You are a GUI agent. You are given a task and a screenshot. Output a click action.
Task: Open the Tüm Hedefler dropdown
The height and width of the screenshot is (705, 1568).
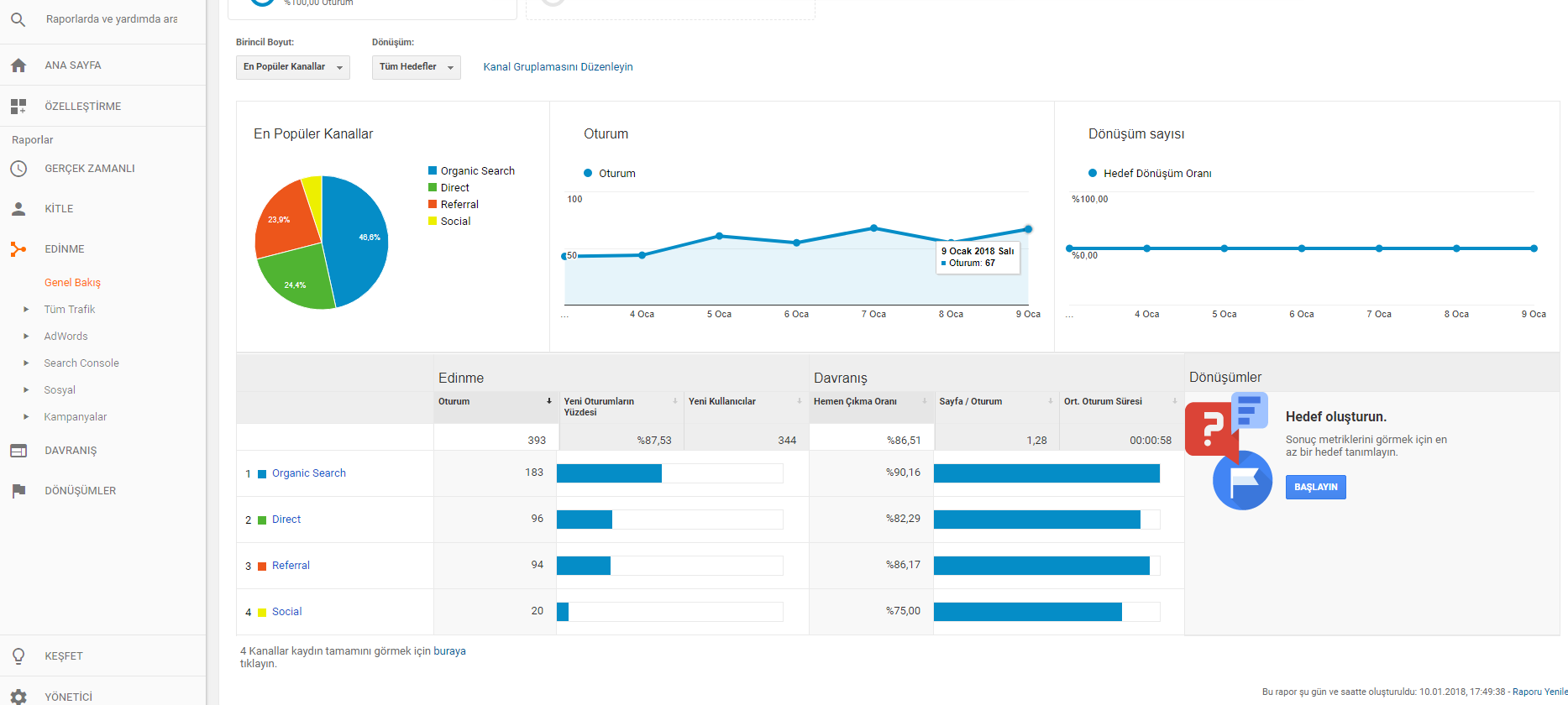(417, 67)
